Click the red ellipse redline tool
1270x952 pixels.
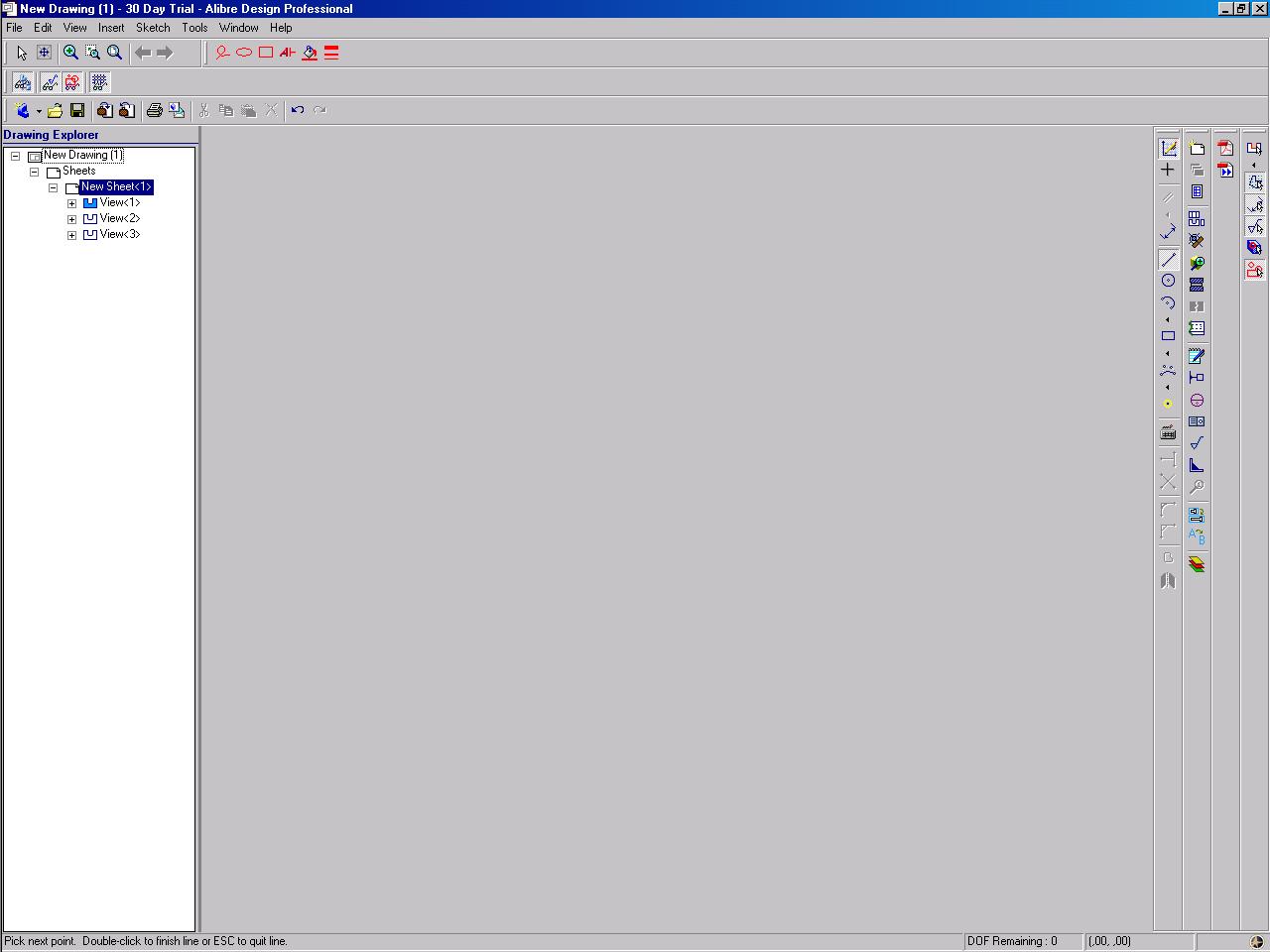tap(244, 53)
